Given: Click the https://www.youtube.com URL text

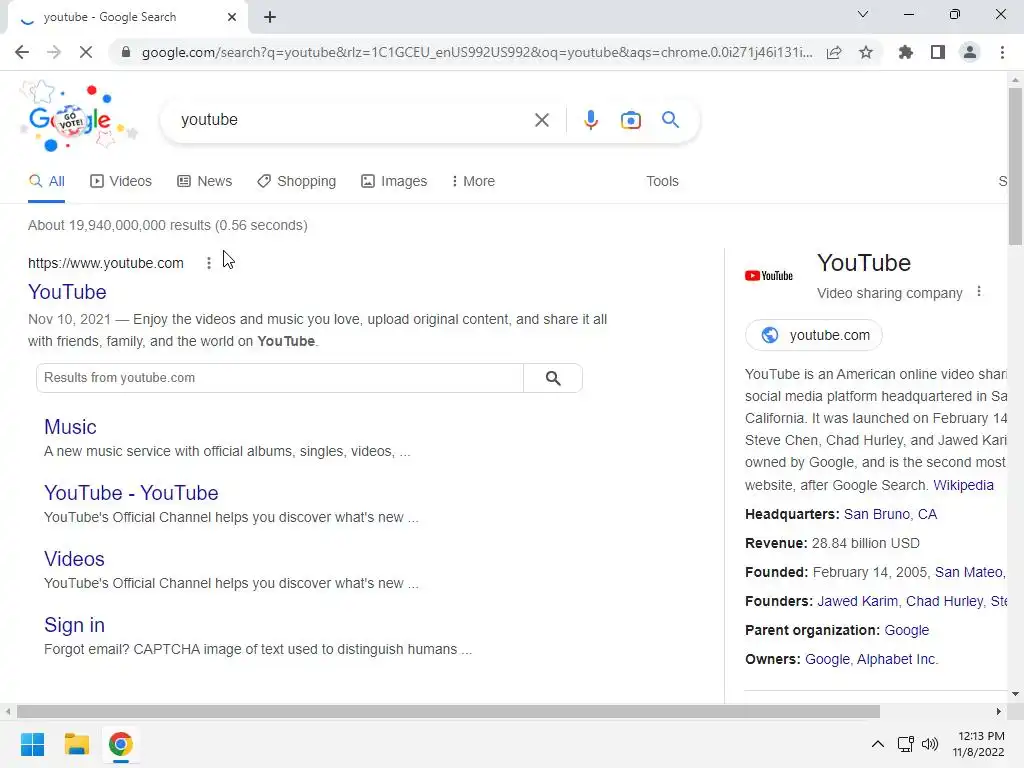Looking at the screenshot, I should 106,263.
